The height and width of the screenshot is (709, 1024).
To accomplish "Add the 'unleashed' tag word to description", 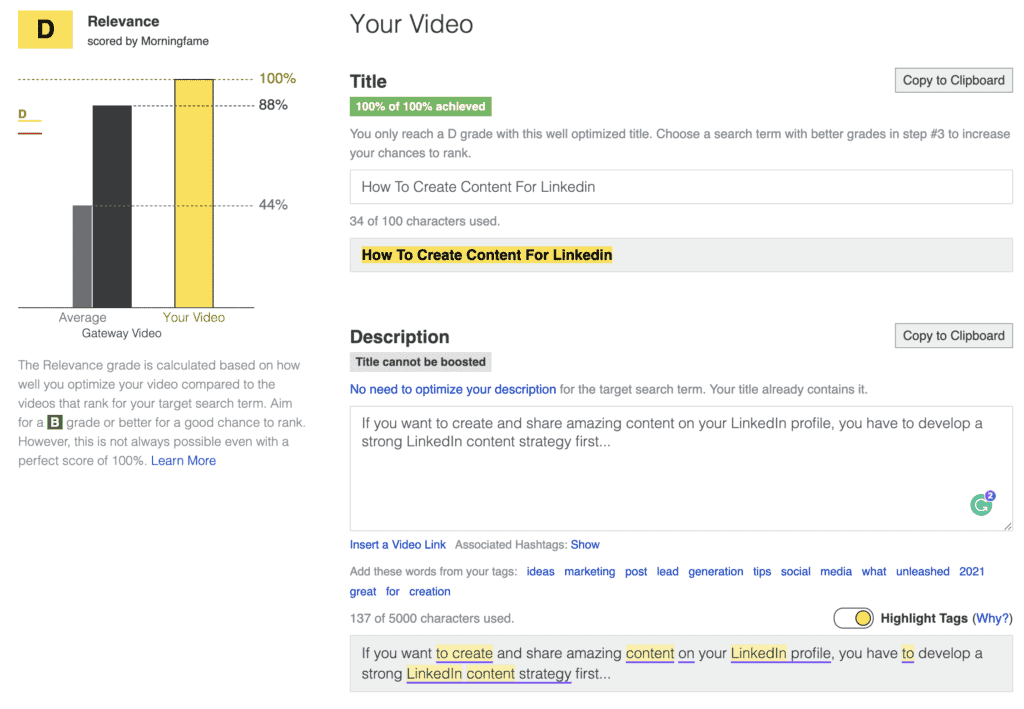I will tap(922, 572).
